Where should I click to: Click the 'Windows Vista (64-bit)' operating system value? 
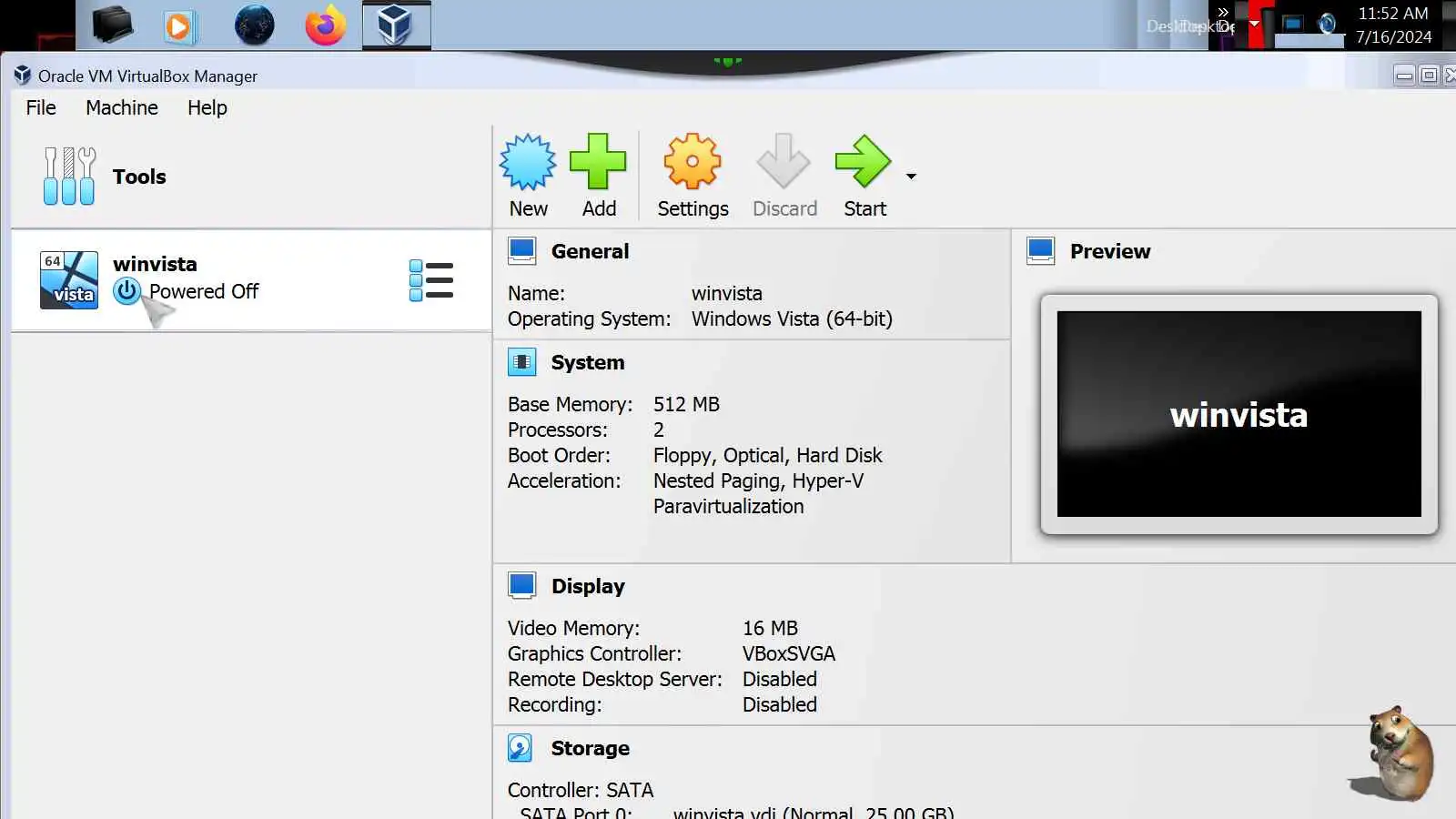(792, 318)
